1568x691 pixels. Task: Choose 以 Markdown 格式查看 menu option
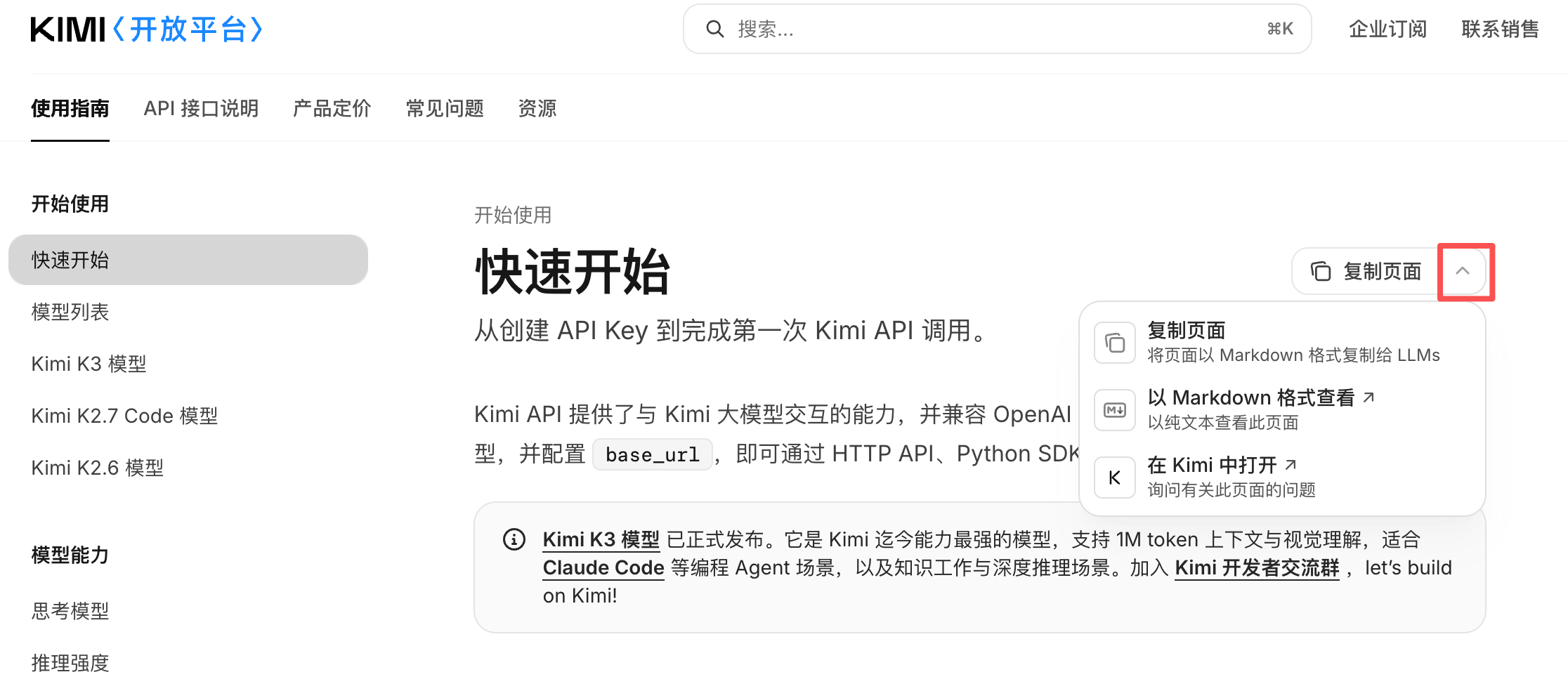(1282, 410)
